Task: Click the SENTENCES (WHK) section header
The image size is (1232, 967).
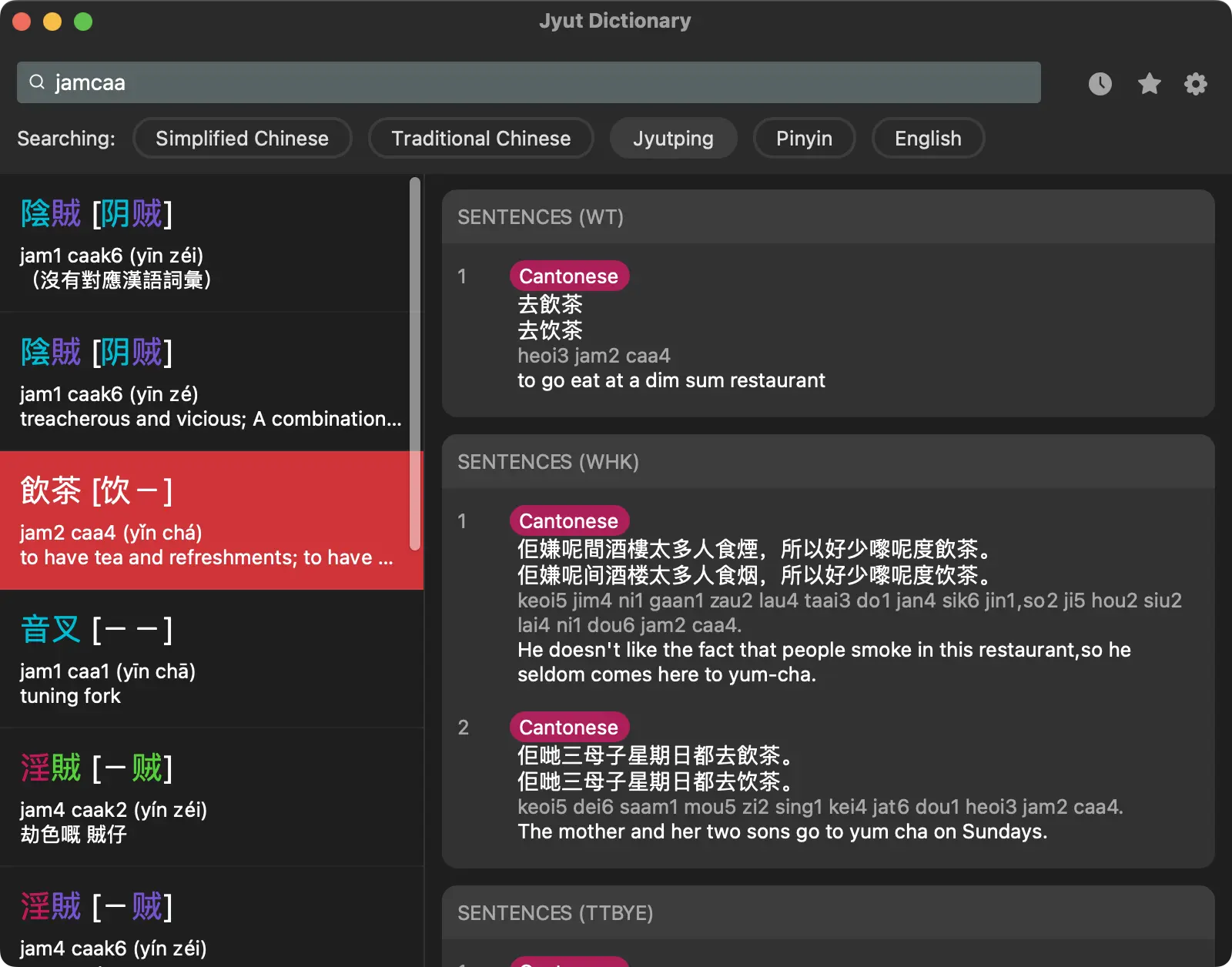Action: point(828,462)
